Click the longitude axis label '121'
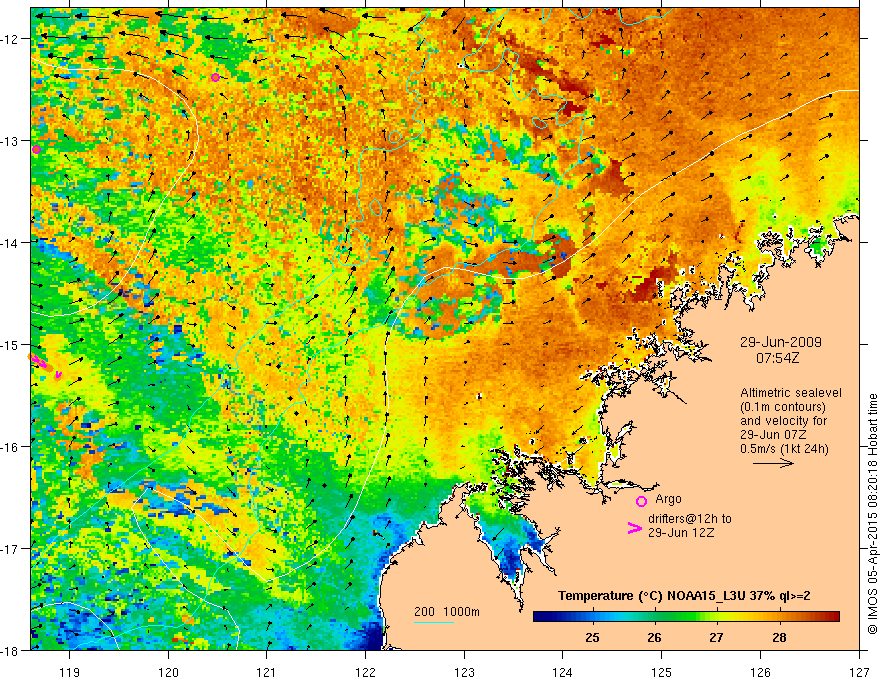 click(x=267, y=672)
